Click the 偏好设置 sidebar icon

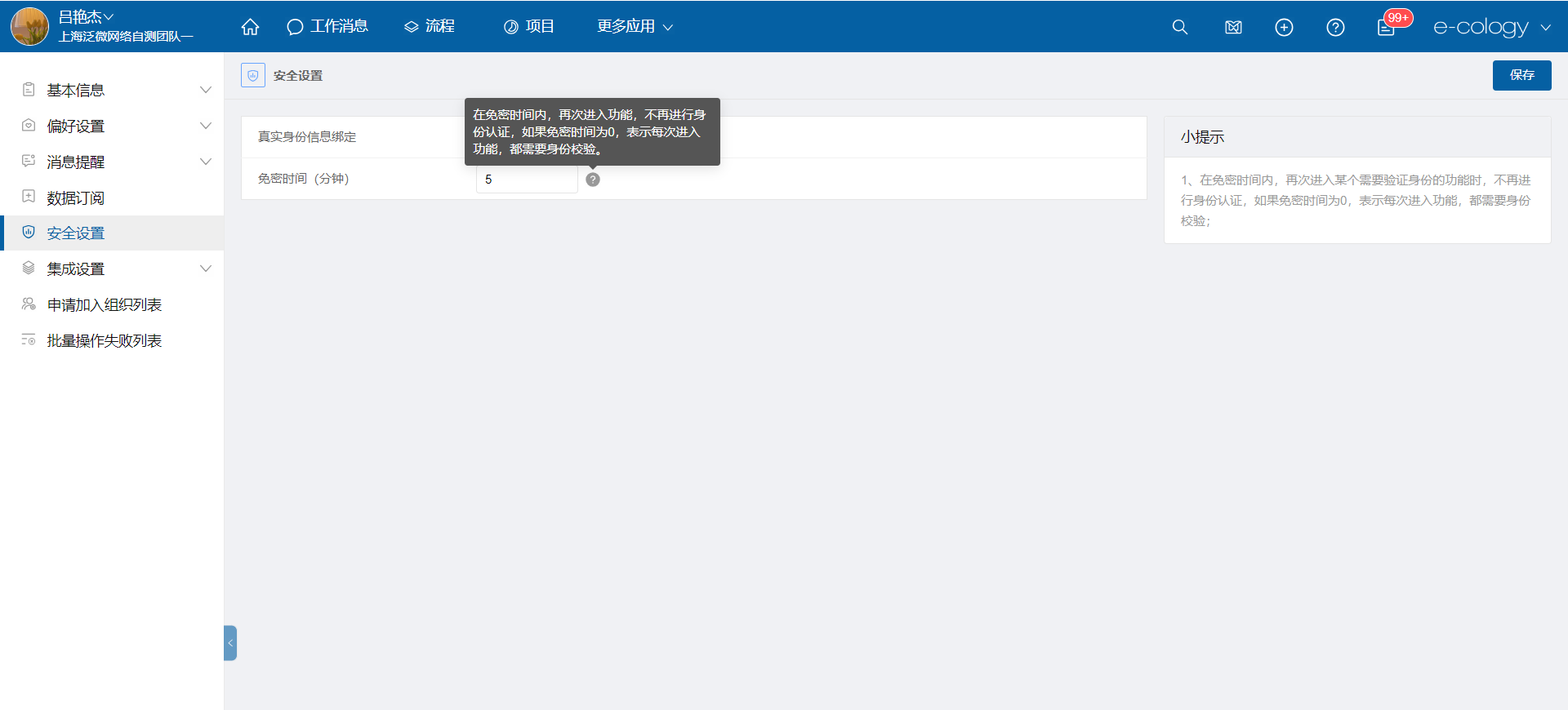pyautogui.click(x=29, y=125)
